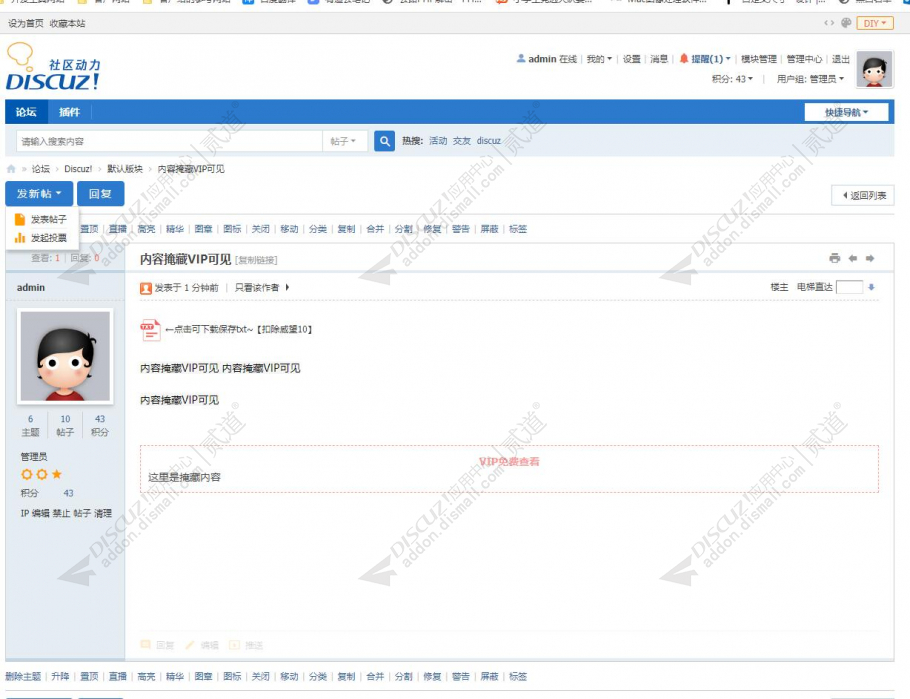Click the 只看该作者 link

coord(257,287)
